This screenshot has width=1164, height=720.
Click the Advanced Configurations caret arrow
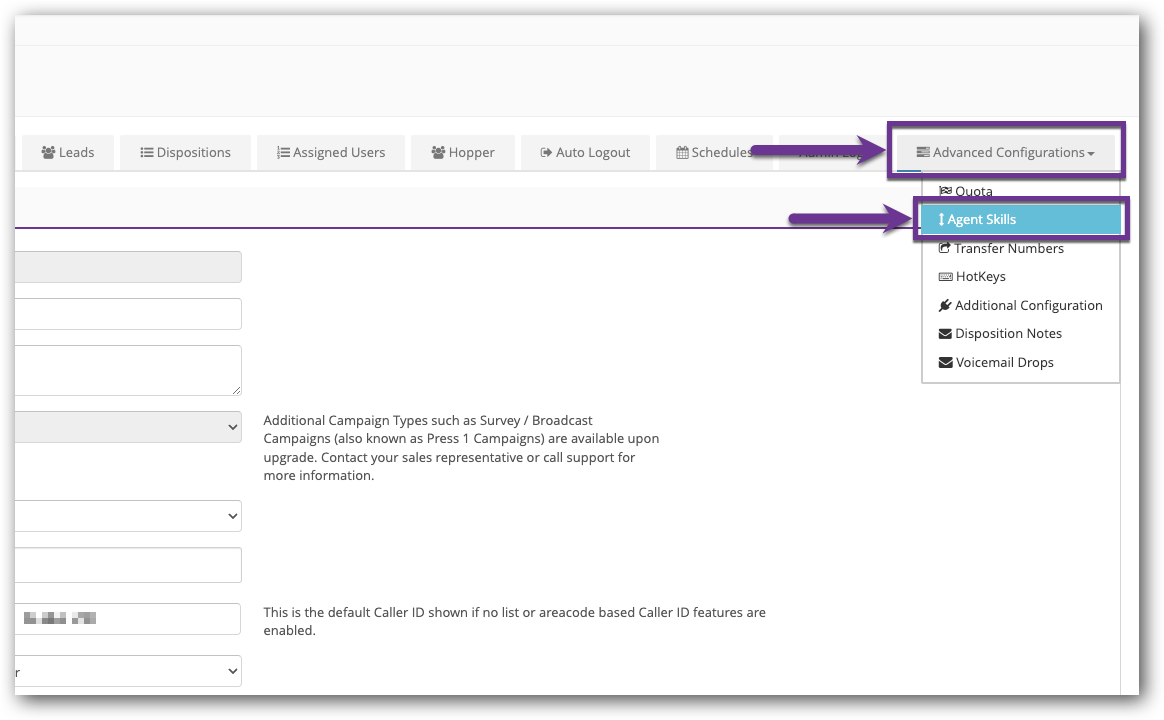[1091, 154]
